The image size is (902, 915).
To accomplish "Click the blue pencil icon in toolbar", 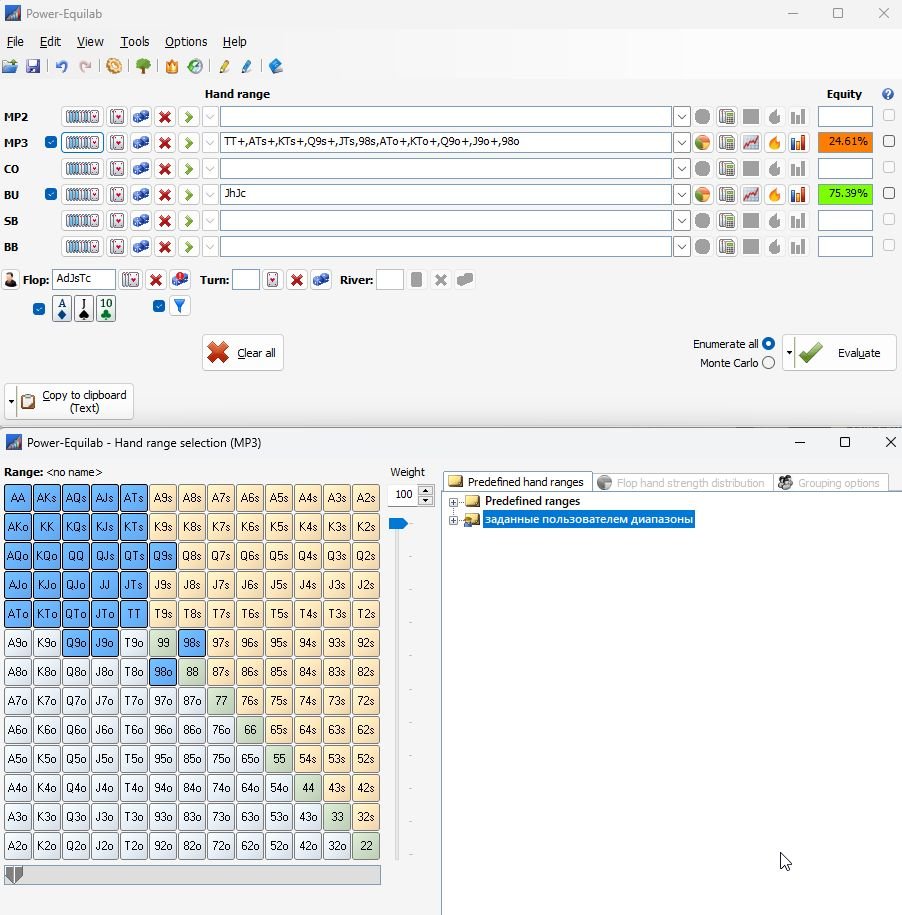I will [x=247, y=66].
